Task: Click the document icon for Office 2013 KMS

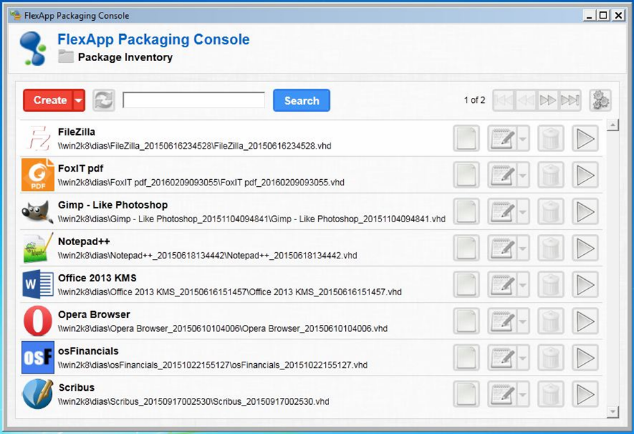Action: (x=466, y=285)
